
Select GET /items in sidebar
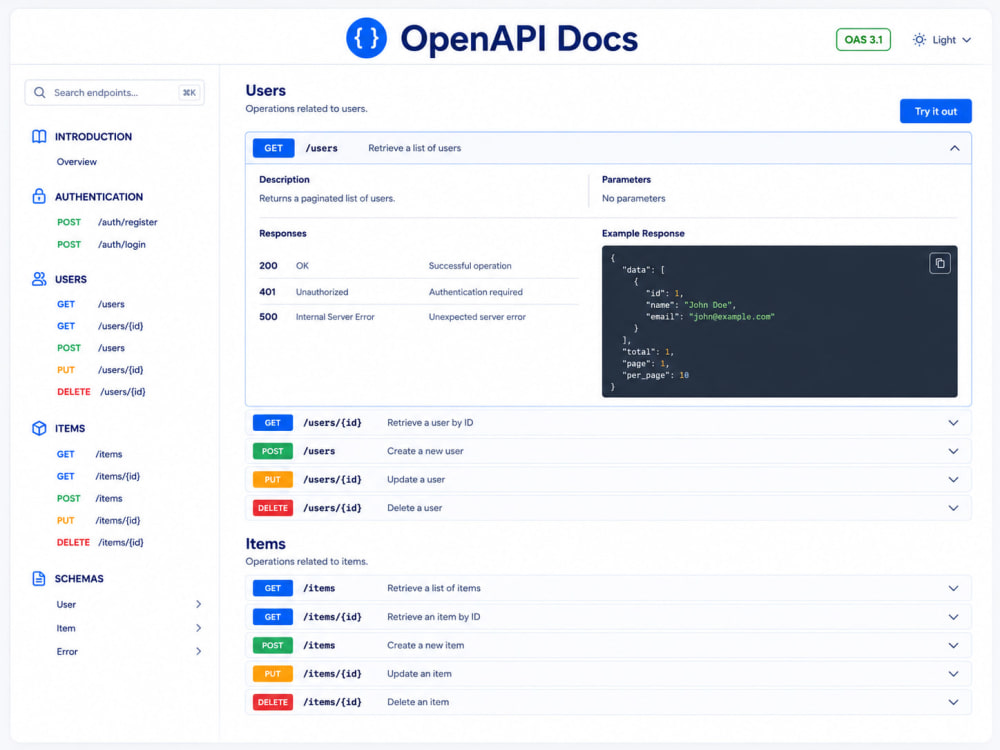coord(89,454)
